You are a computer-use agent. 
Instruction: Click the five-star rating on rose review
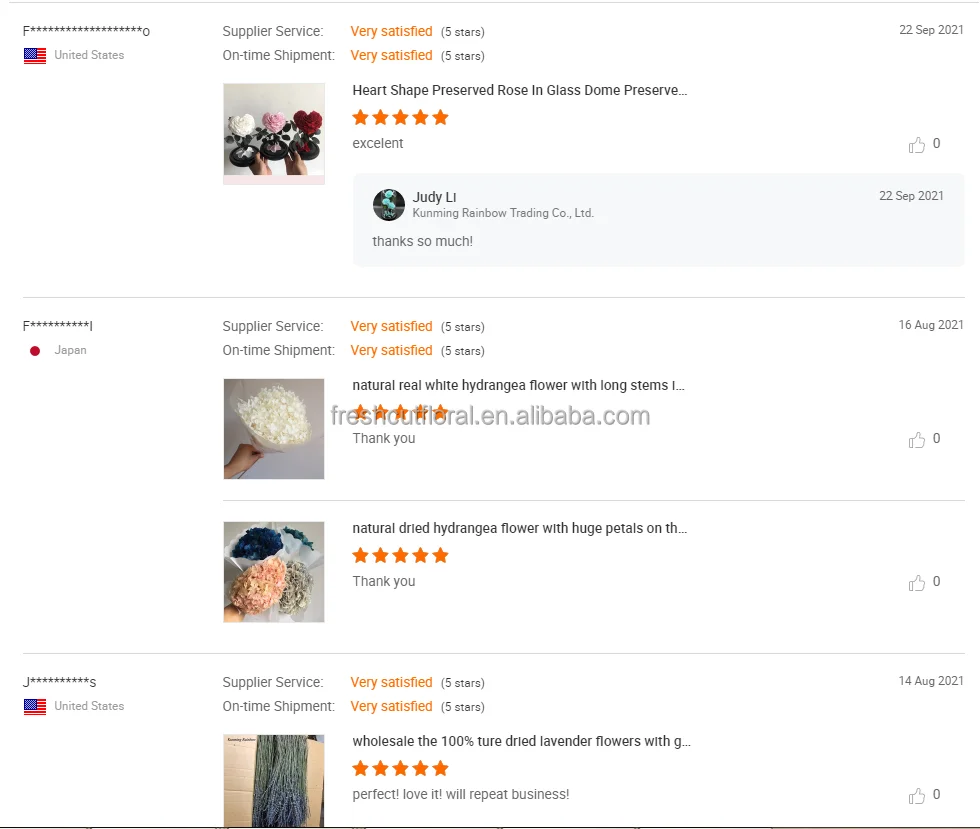pos(400,118)
